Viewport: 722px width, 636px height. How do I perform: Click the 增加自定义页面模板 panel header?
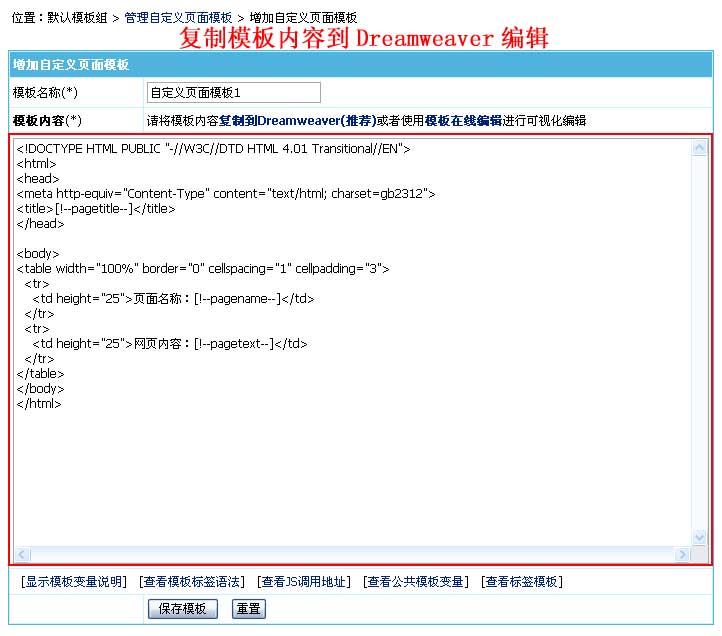361,64
